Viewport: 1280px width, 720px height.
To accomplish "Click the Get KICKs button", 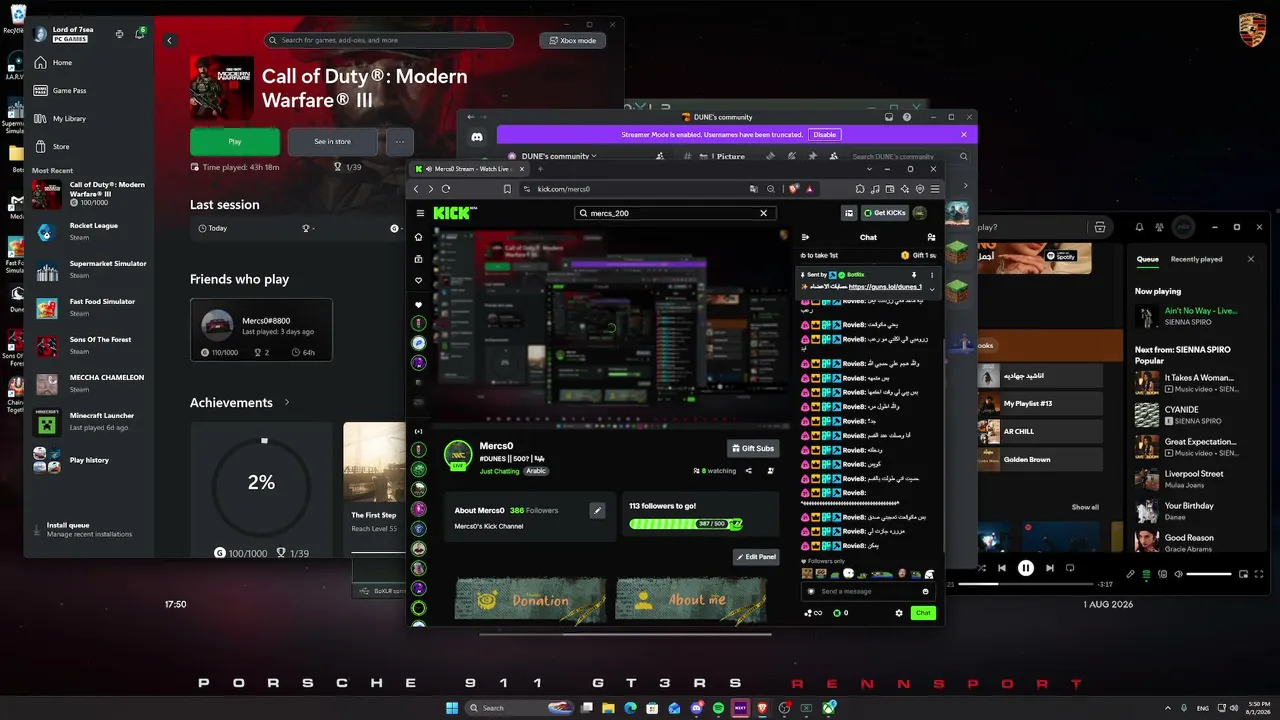I will click(885, 213).
